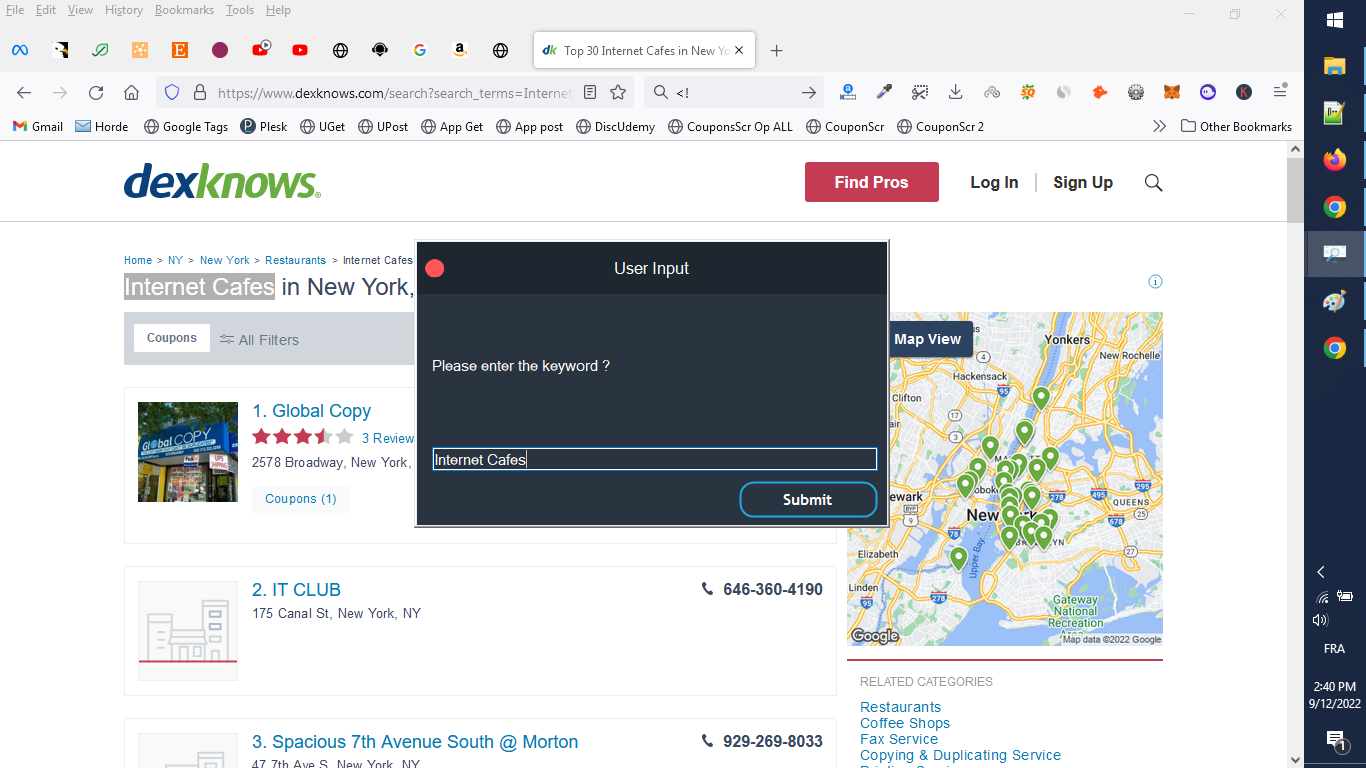Select the ColorZilla eyedropper tool
This screenshot has height=768, width=1366.
tap(884, 92)
